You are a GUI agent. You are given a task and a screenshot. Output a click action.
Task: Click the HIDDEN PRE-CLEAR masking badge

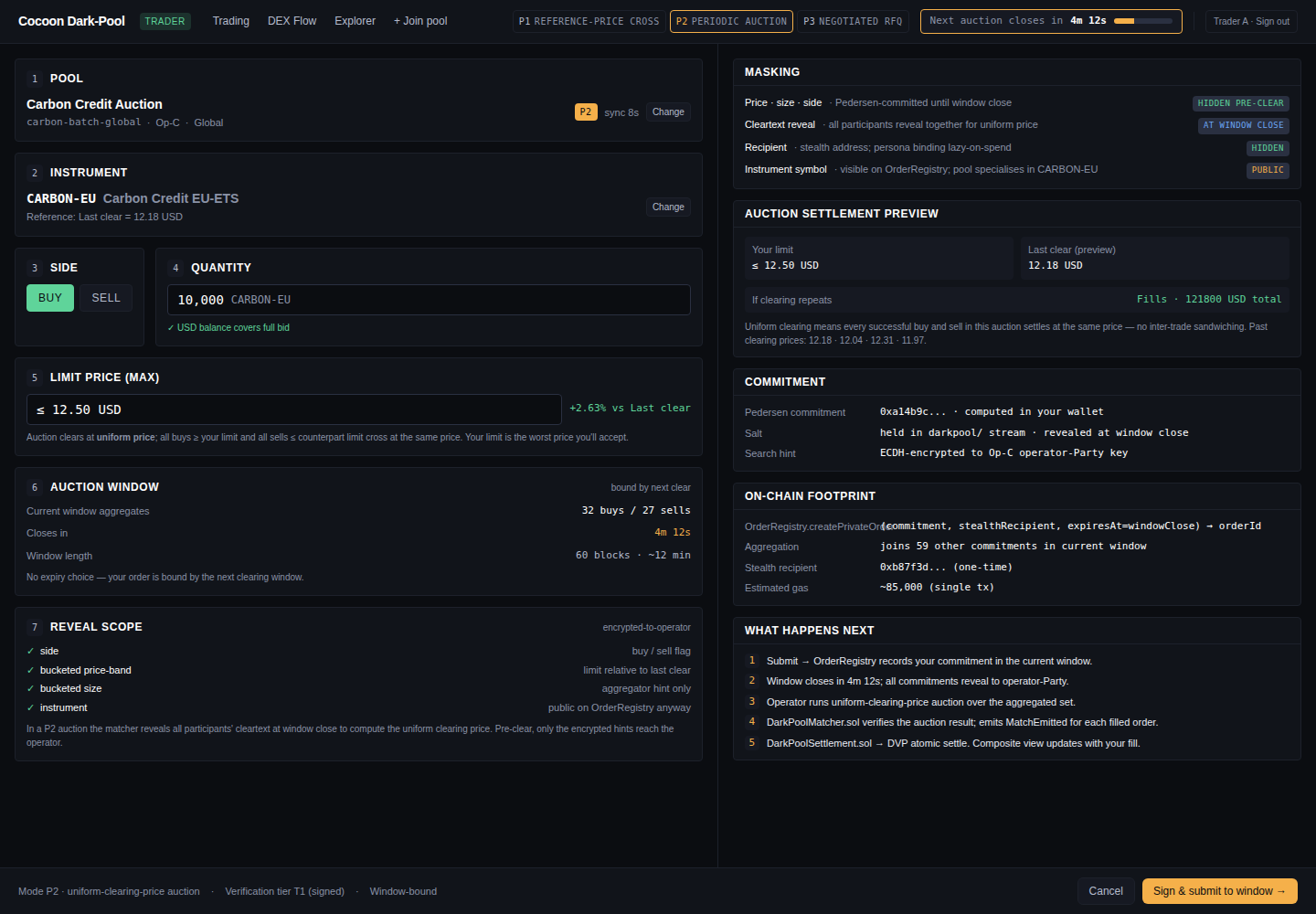pyautogui.click(x=1240, y=103)
